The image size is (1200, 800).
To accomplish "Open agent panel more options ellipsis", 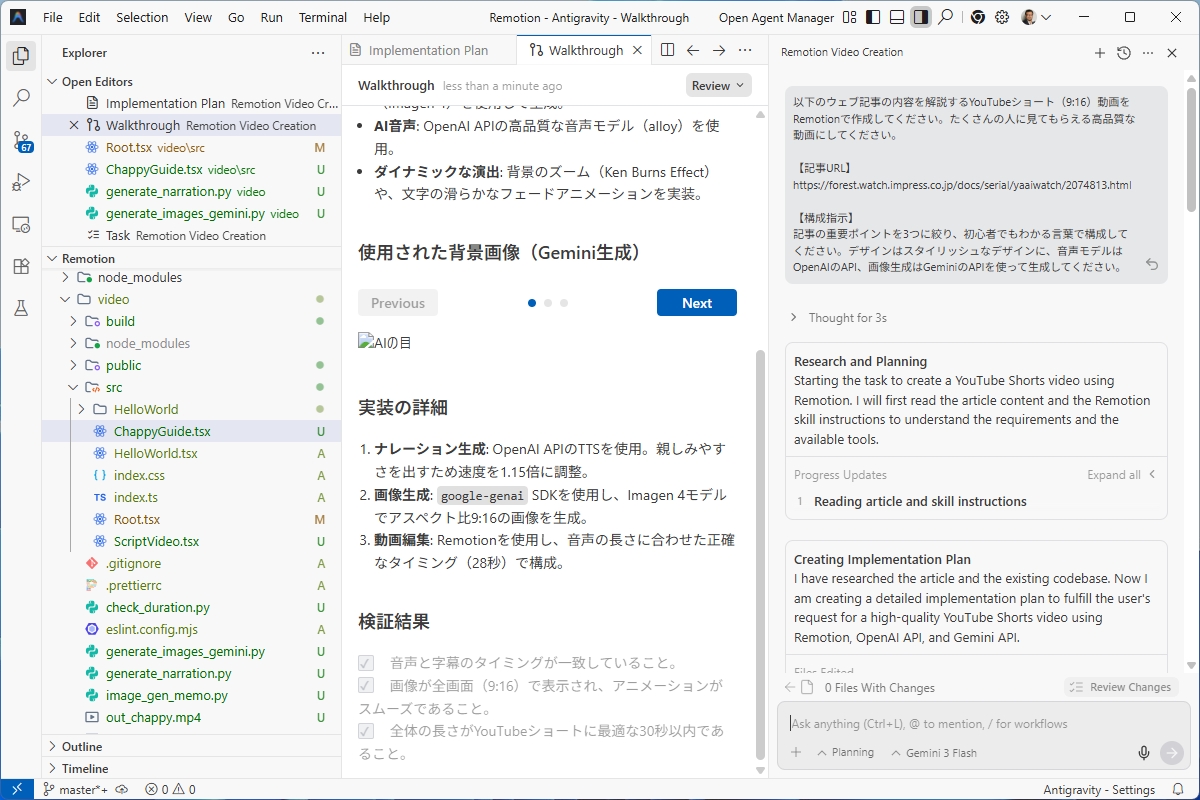I will 1148,53.
